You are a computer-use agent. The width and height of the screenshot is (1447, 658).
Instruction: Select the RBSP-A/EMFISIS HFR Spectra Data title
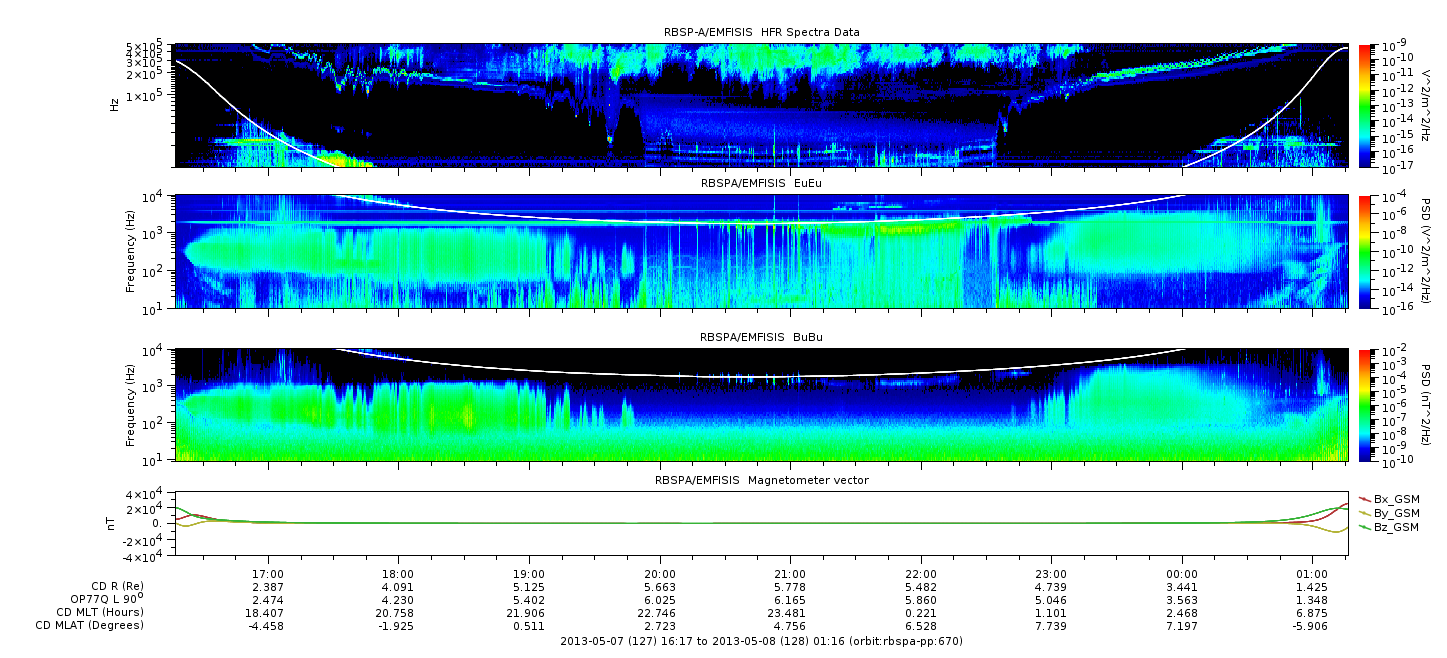[761, 33]
